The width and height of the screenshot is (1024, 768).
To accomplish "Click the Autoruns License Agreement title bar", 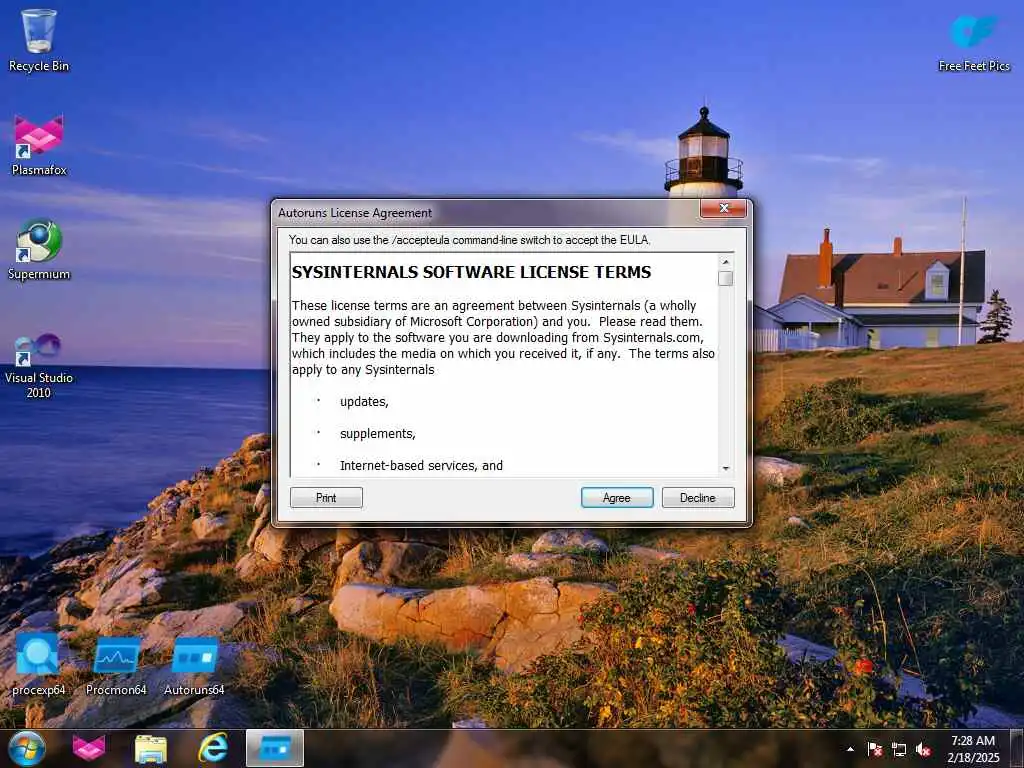I will coord(487,212).
